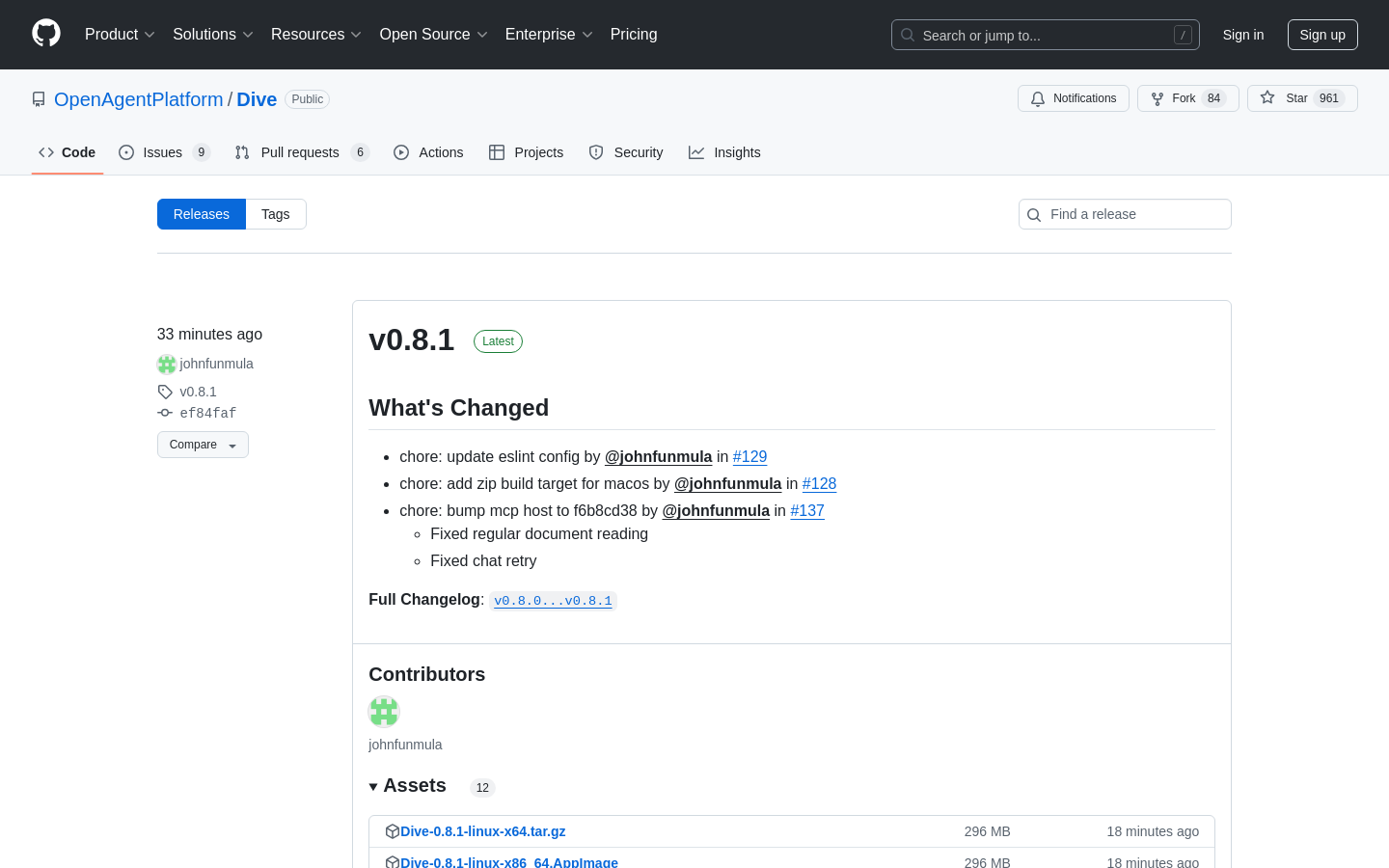
Task: Open the v0.8.1 tag link in the sidebar
Action: click(x=198, y=392)
